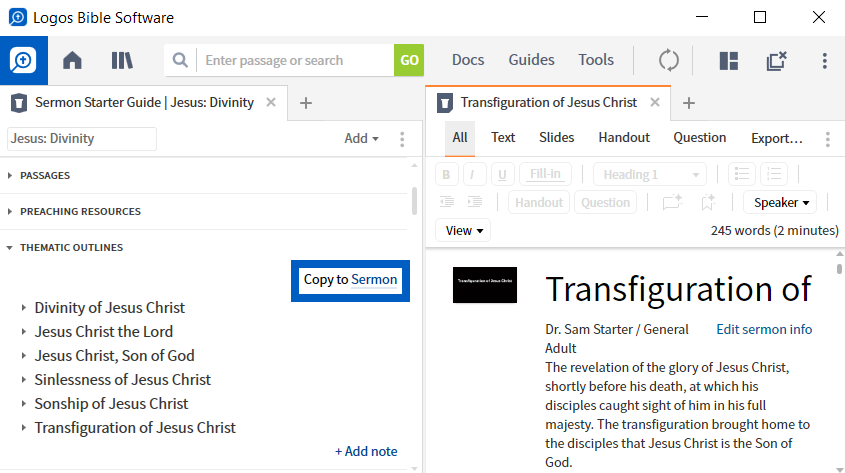The width and height of the screenshot is (845, 473).
Task: Open the Speaker dropdown
Action: pyautogui.click(x=780, y=203)
